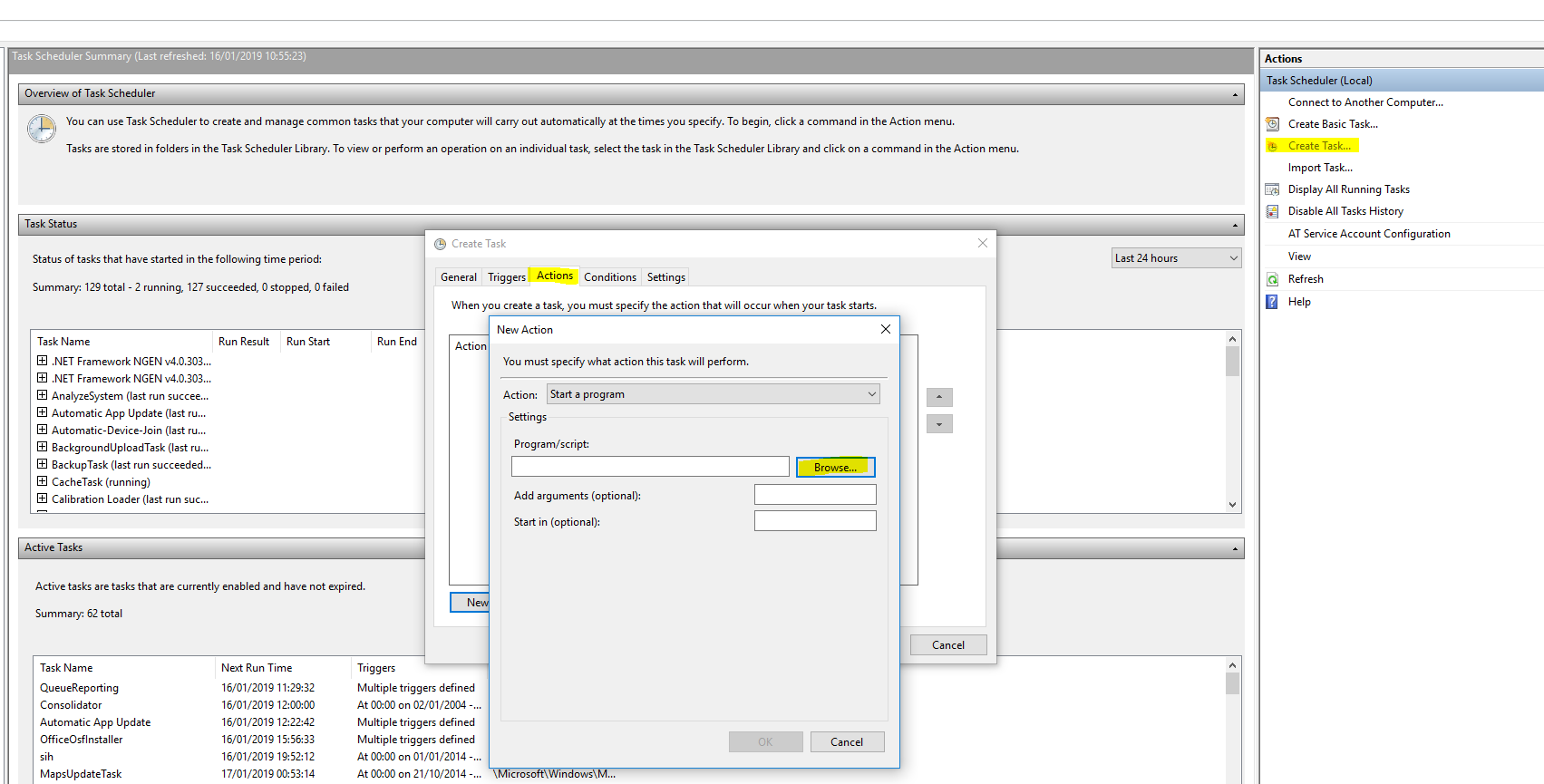Move action down with arrow button
1544x784 pixels.
pos(939,424)
